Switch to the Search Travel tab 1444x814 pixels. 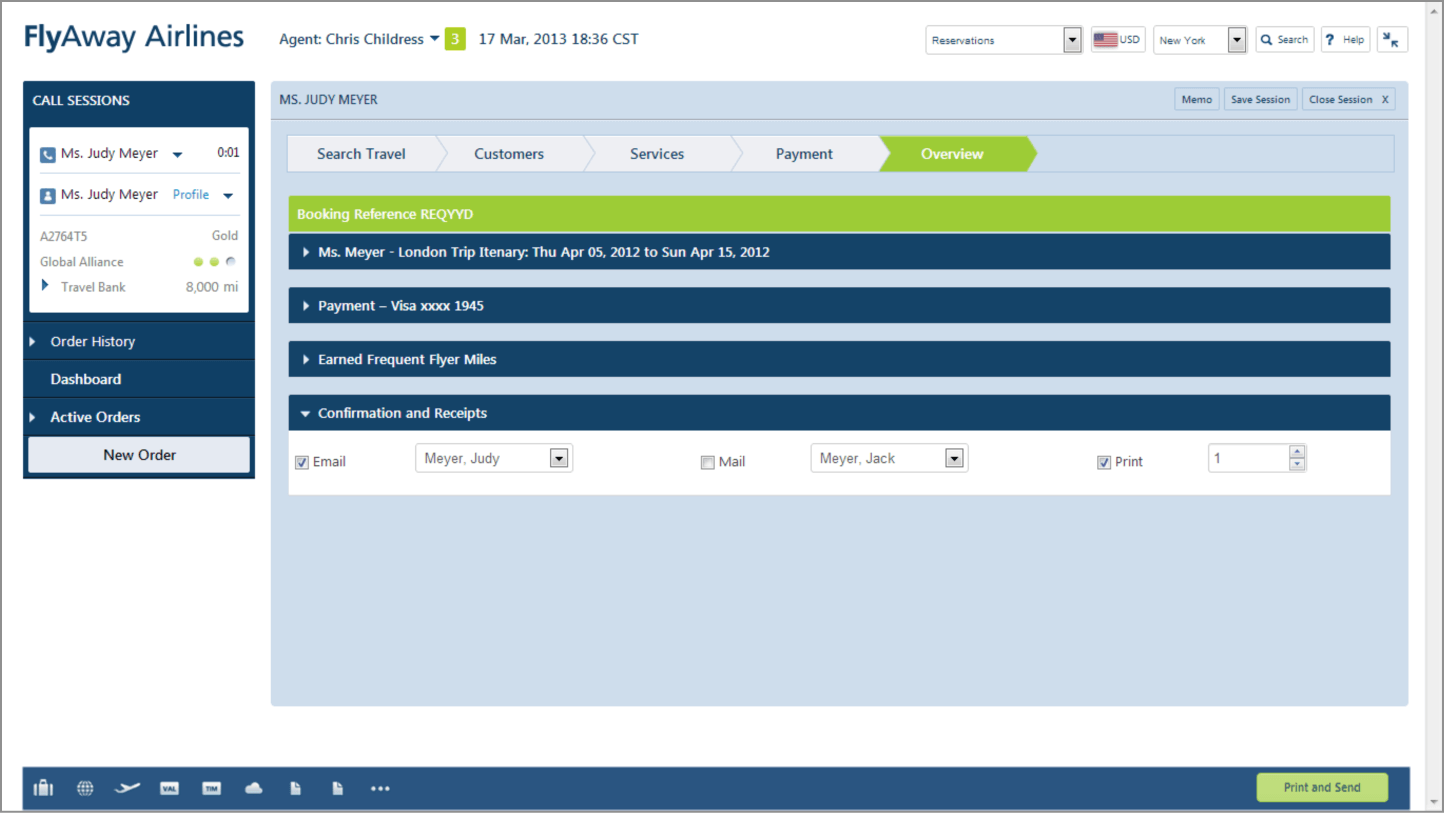[x=361, y=153]
